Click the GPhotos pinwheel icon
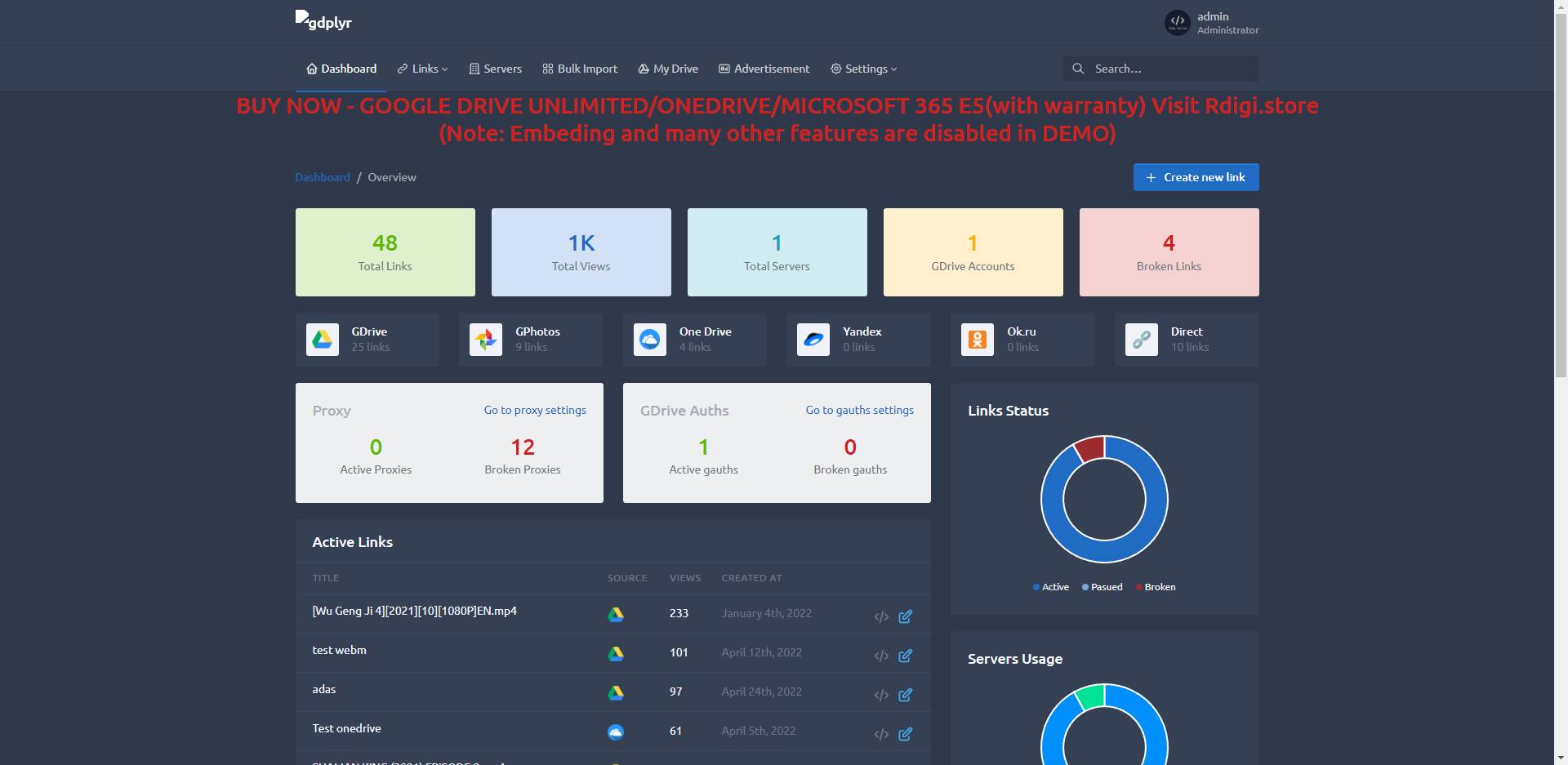 486,339
